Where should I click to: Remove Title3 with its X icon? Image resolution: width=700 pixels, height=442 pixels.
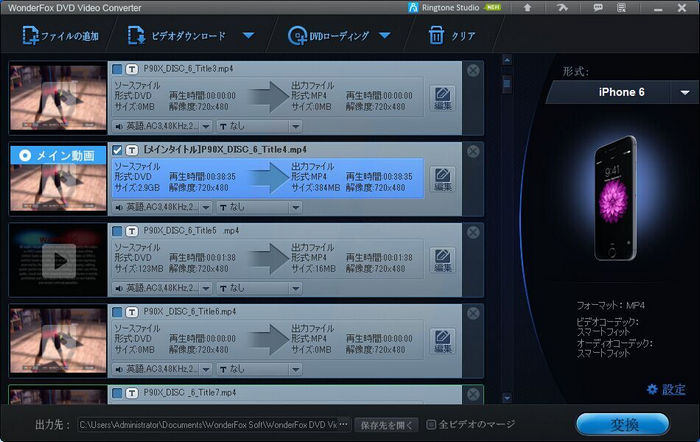click(x=473, y=70)
